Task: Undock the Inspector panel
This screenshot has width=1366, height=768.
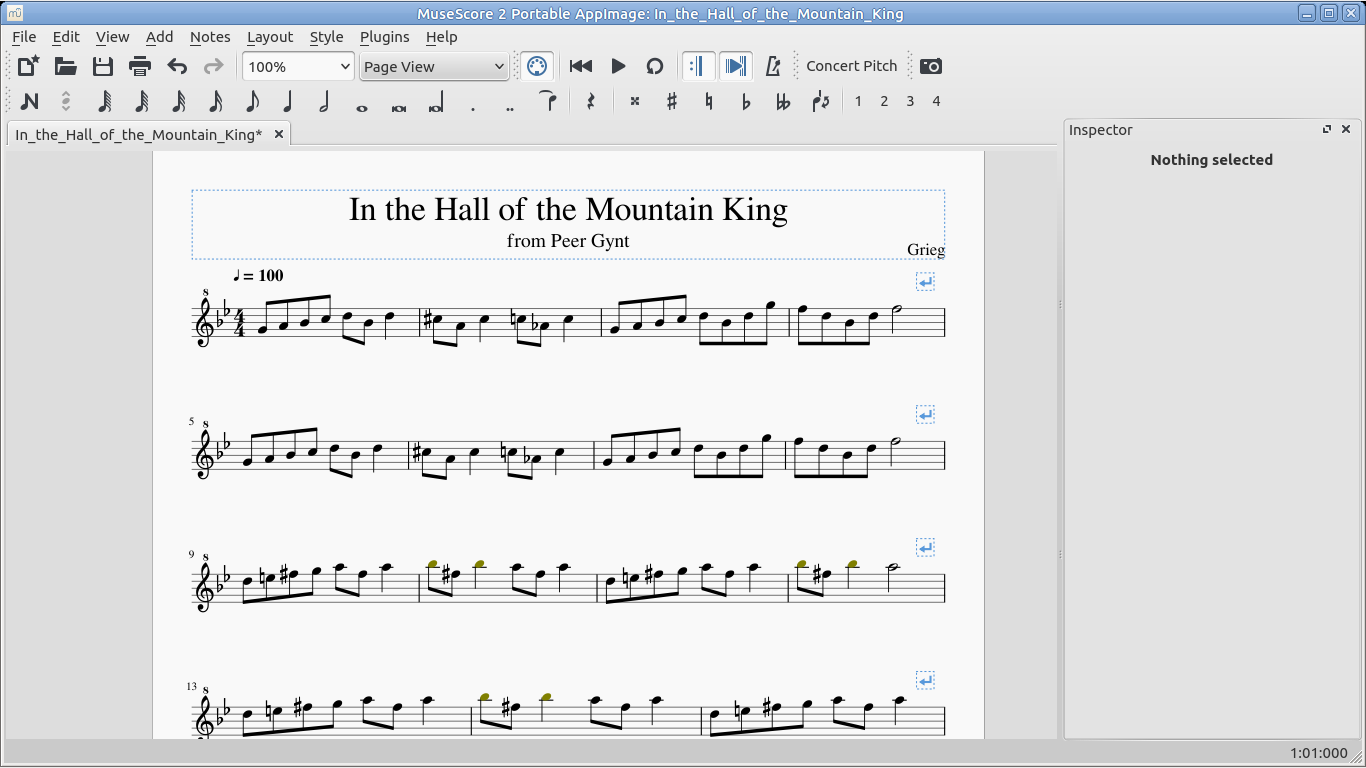Action: click(x=1327, y=130)
